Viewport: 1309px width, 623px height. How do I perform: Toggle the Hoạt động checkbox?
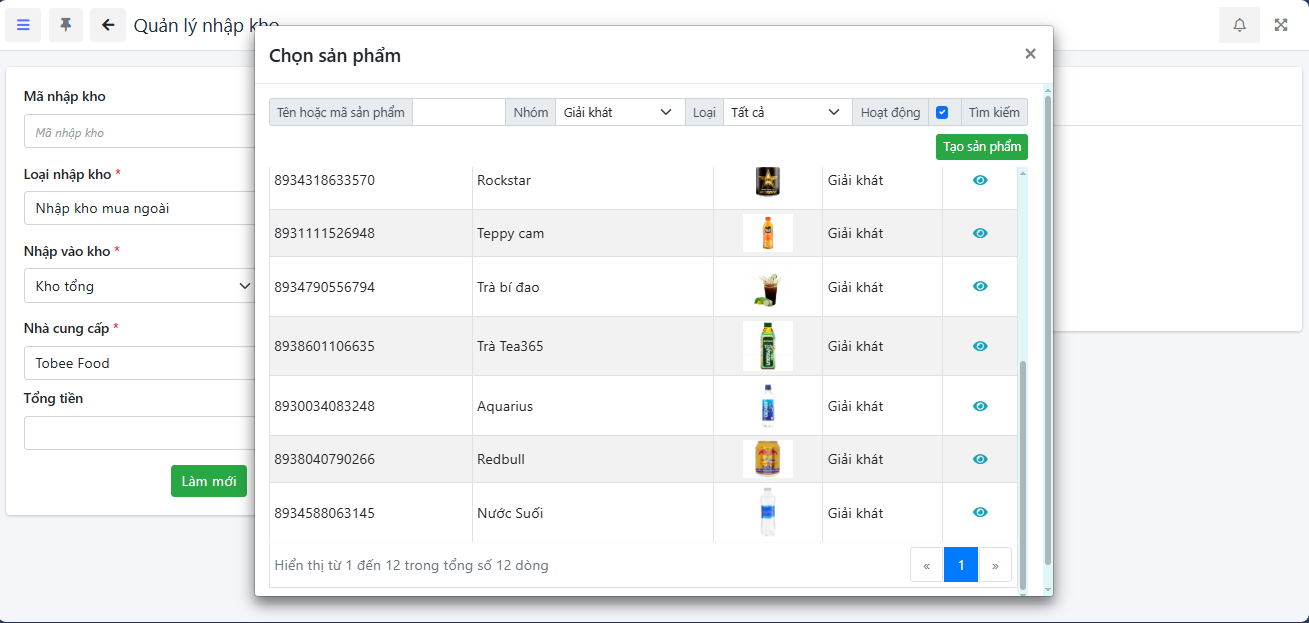coord(942,112)
